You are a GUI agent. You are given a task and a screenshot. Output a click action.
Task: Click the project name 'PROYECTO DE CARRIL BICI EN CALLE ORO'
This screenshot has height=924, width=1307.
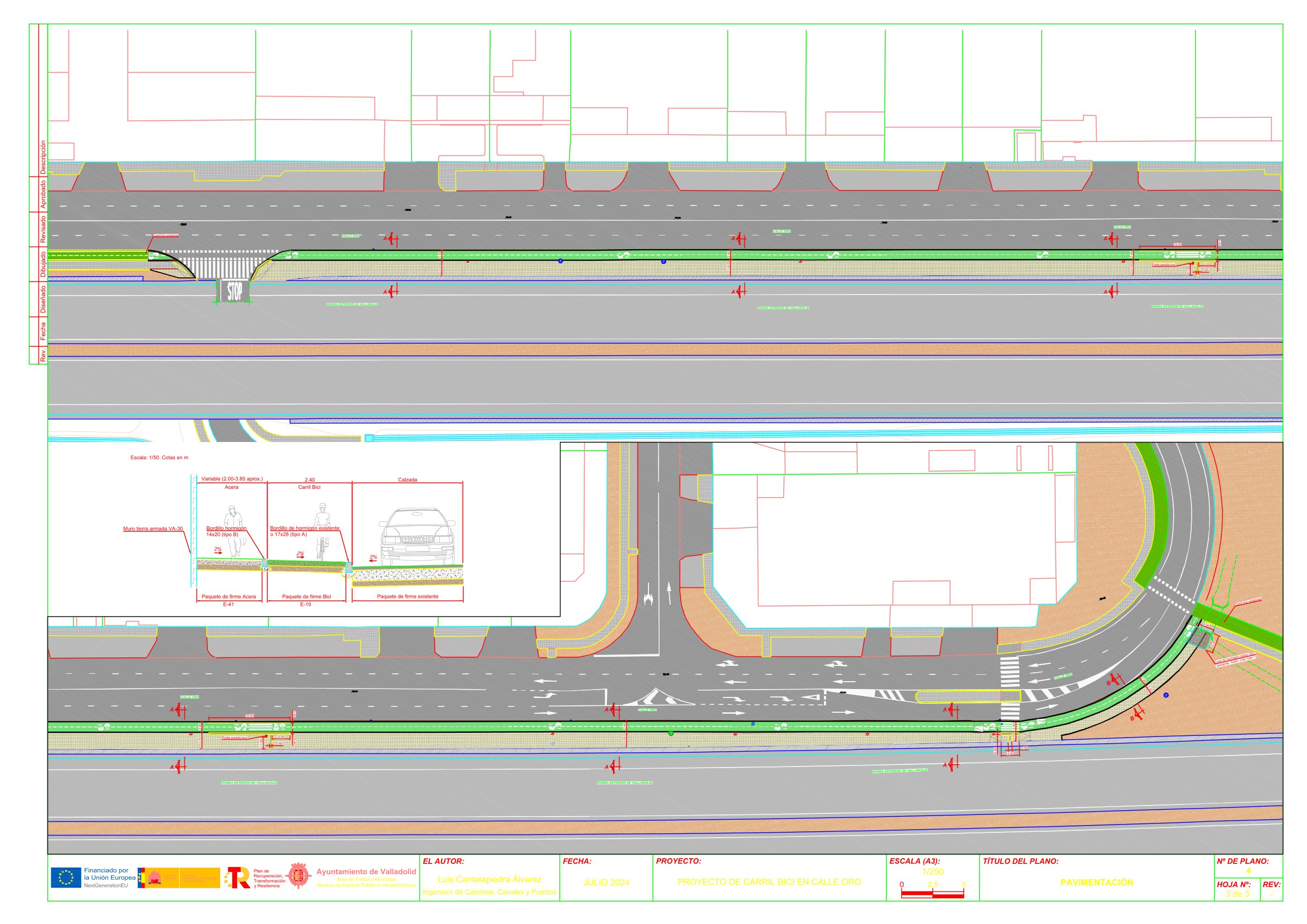[769, 882]
